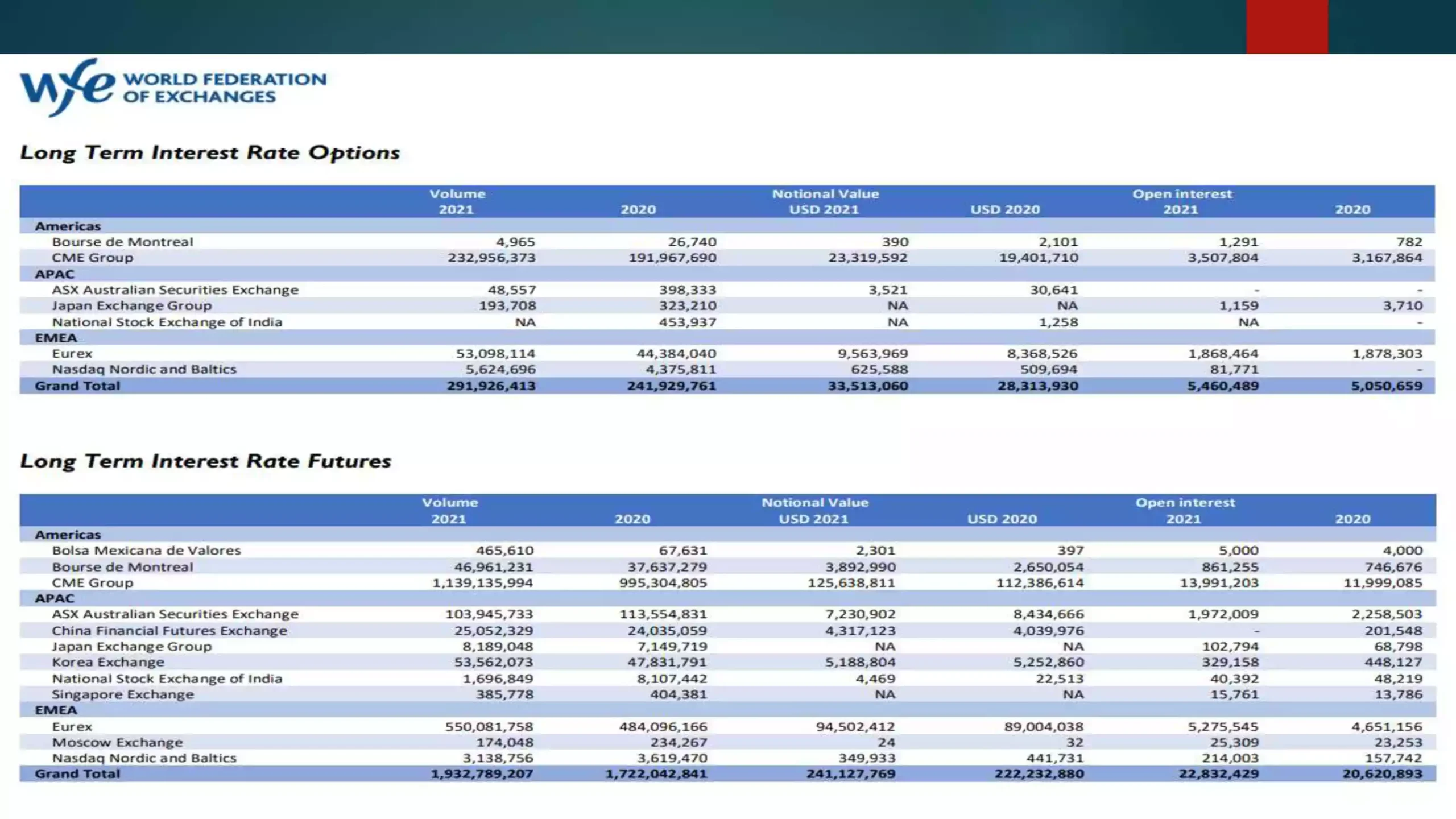
Task: Select Bourse de Montreal futures volume 46,961,231
Action: [494, 567]
